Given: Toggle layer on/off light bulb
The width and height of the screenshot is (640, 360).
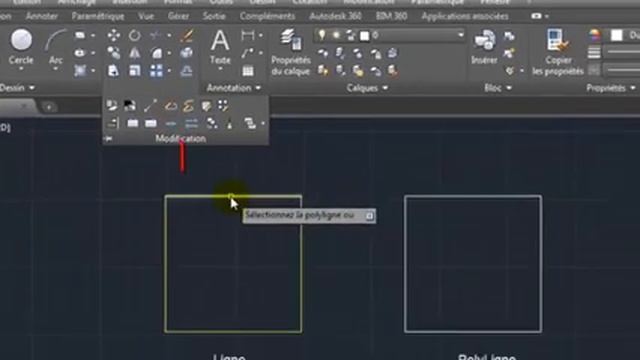Looking at the screenshot, I should pyautogui.click(x=322, y=35).
